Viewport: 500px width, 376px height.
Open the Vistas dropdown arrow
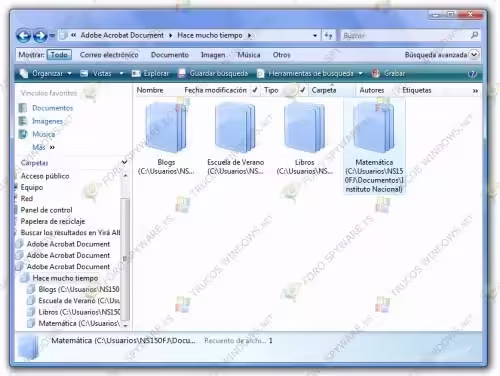[122, 73]
